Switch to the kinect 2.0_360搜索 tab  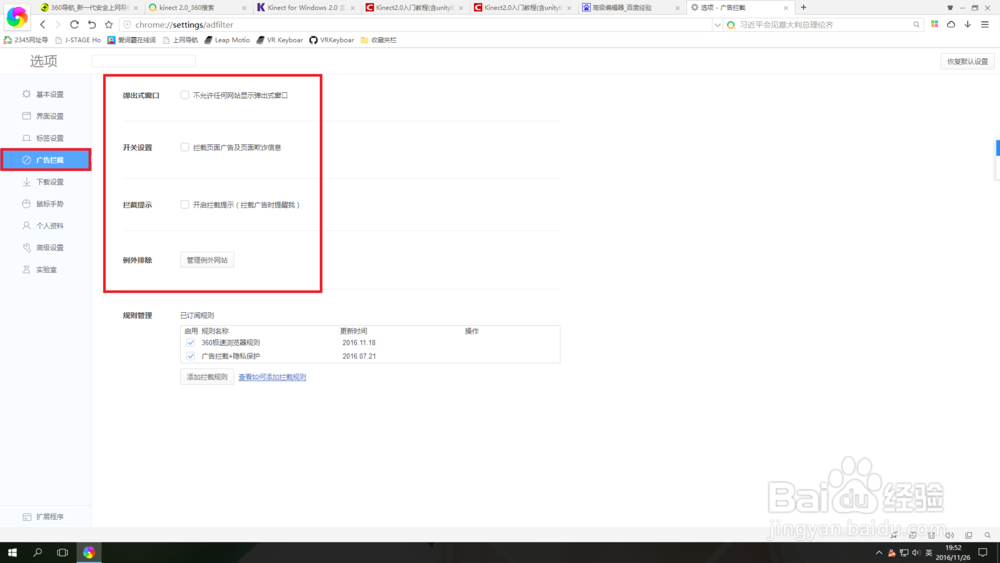(x=196, y=8)
